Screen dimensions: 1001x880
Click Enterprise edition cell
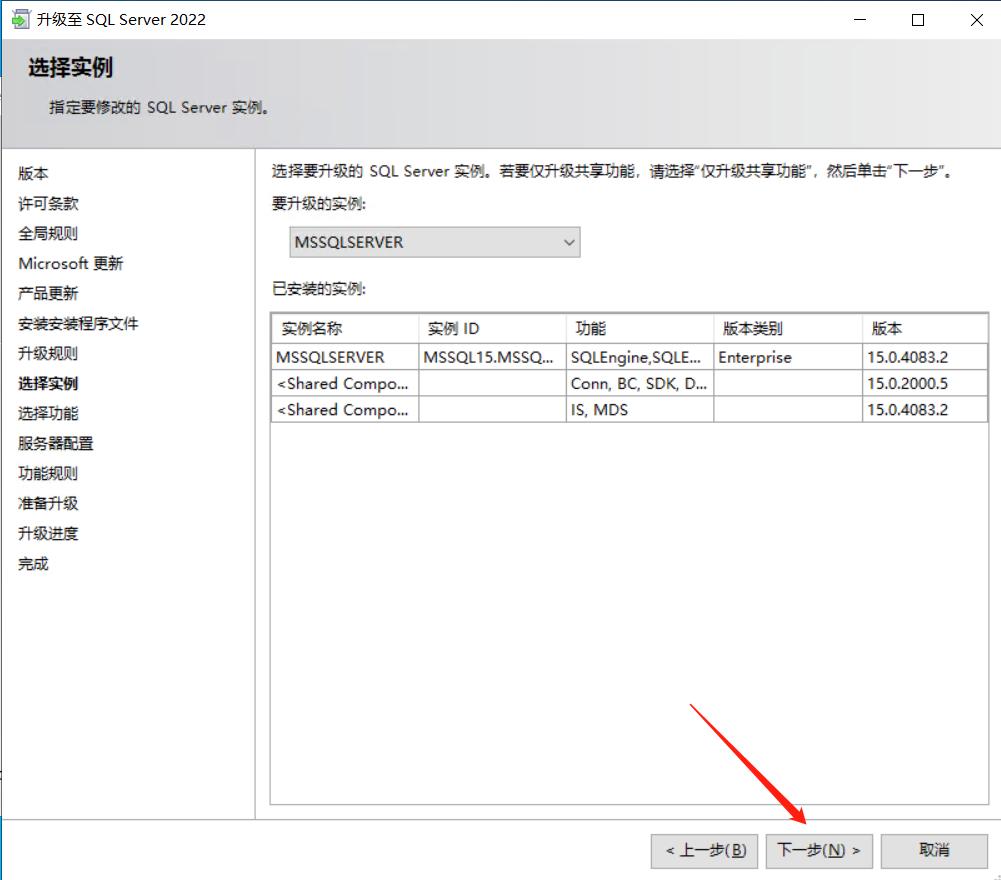(788, 358)
